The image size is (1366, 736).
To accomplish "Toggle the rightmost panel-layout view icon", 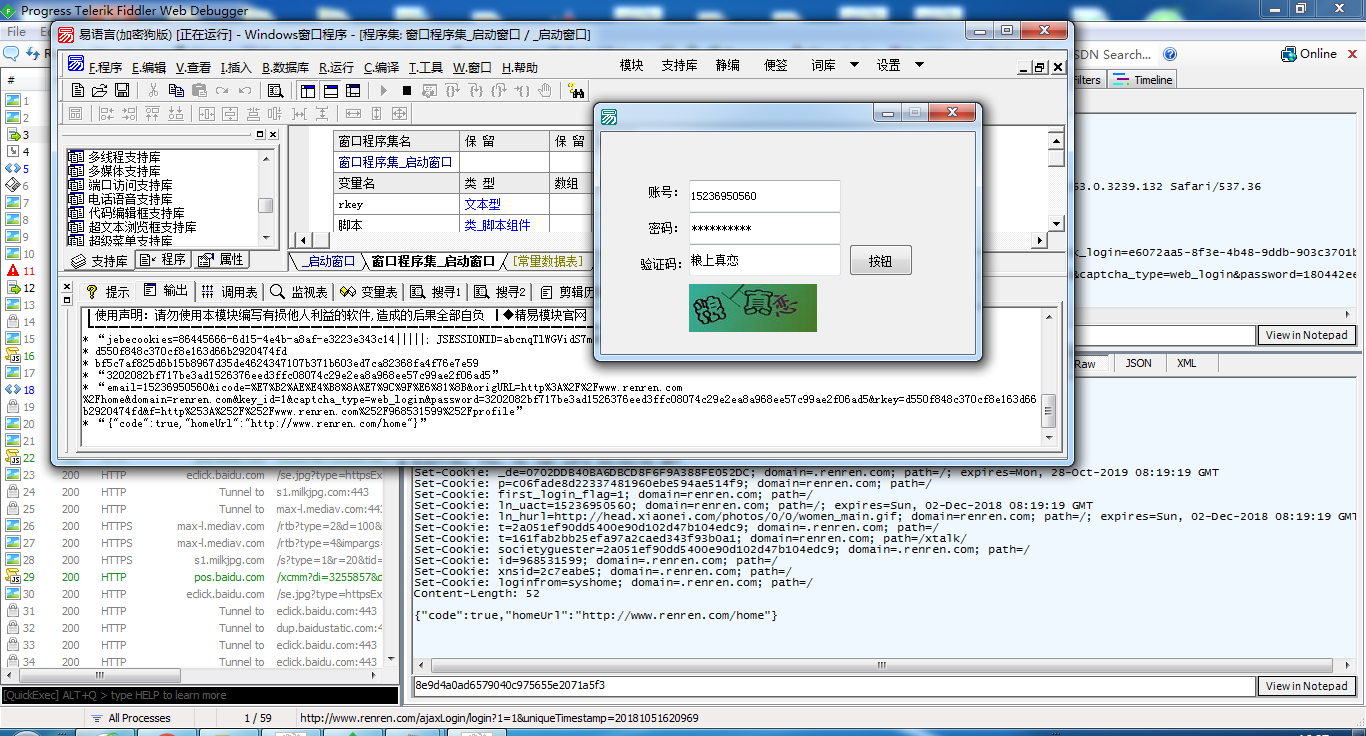I will click(353, 90).
